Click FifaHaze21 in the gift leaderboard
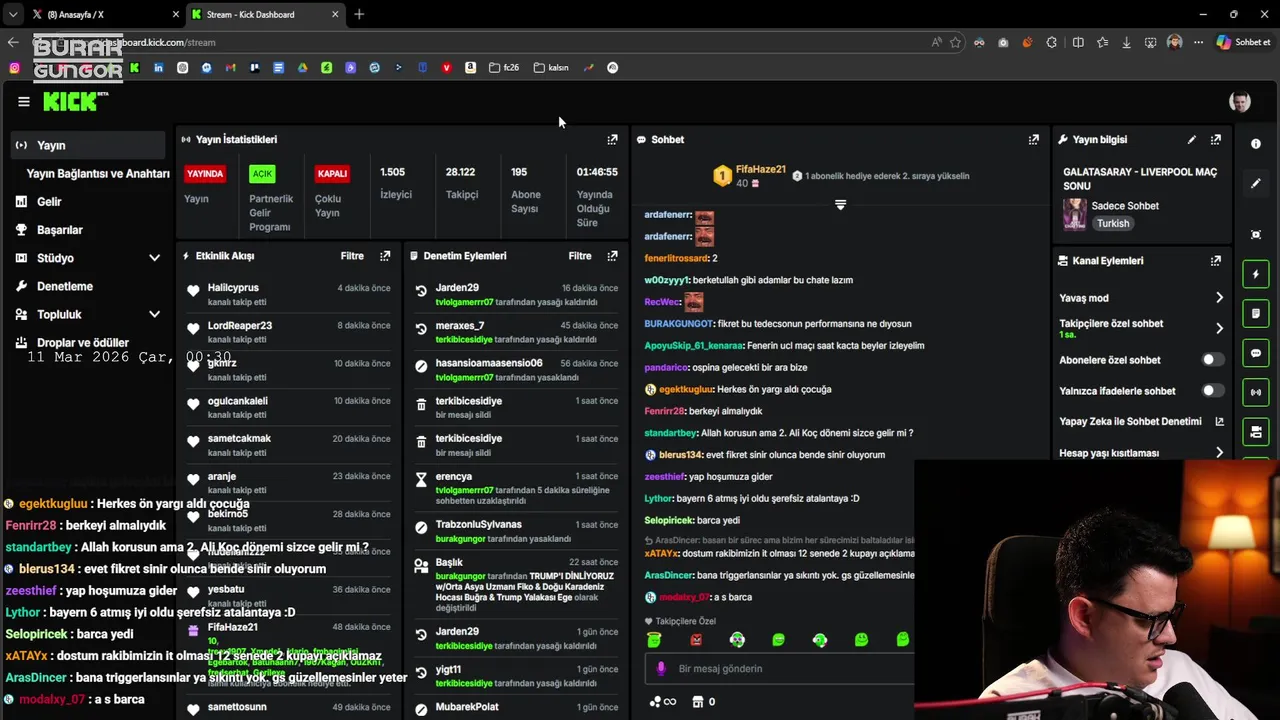Image resolution: width=1280 pixels, height=720 pixels. pos(760,170)
